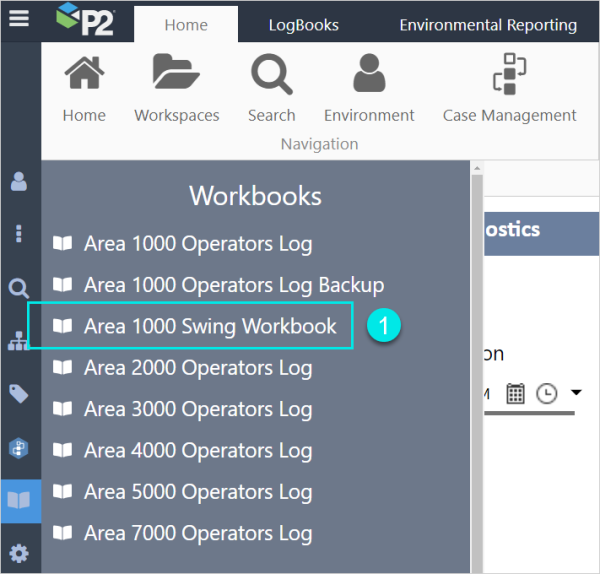Open the sidebar hierarchy tree icon
Viewport: 600px width, 574px height.
click(19, 342)
